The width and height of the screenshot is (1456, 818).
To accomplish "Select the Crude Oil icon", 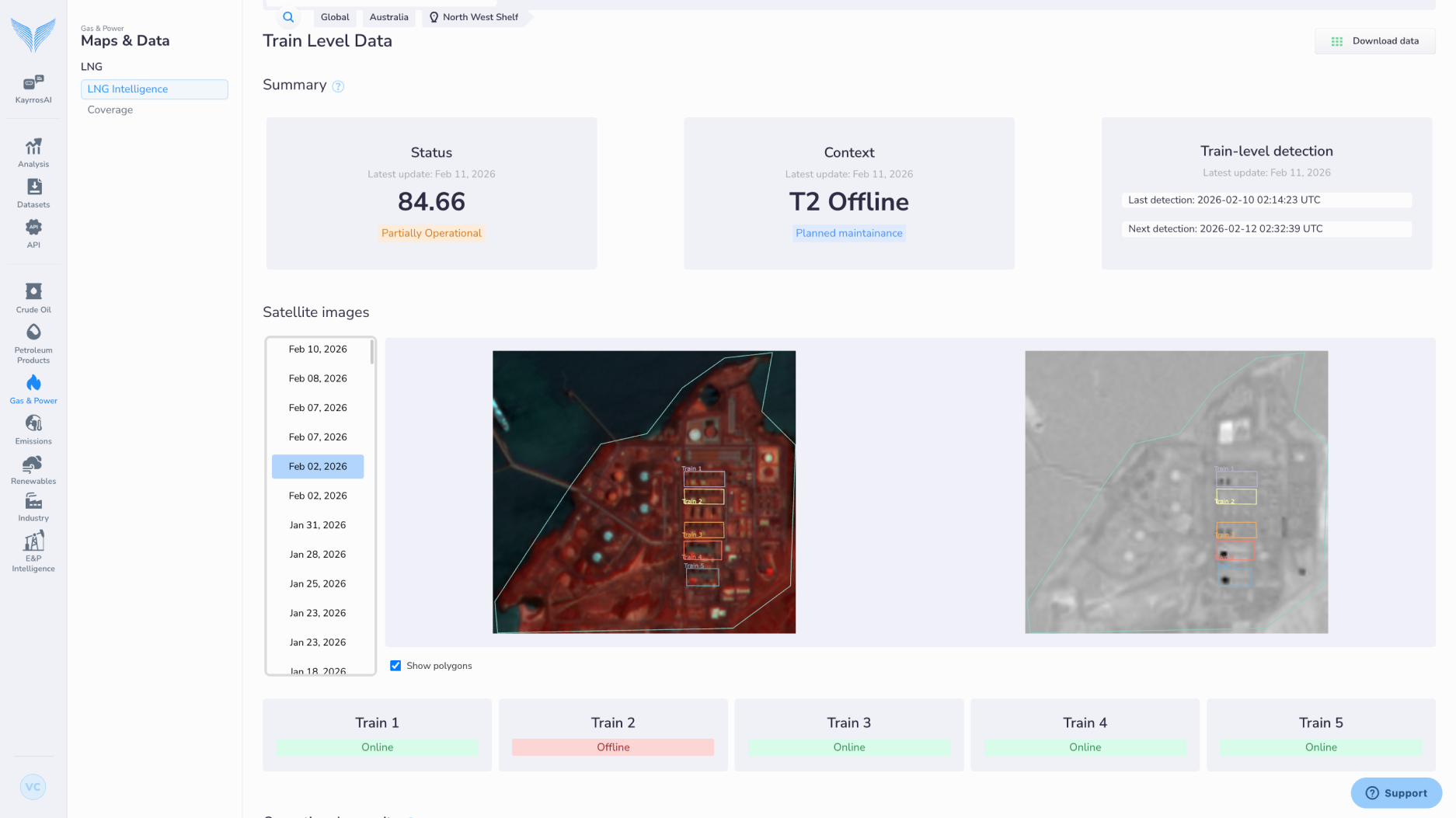I will tap(33, 292).
